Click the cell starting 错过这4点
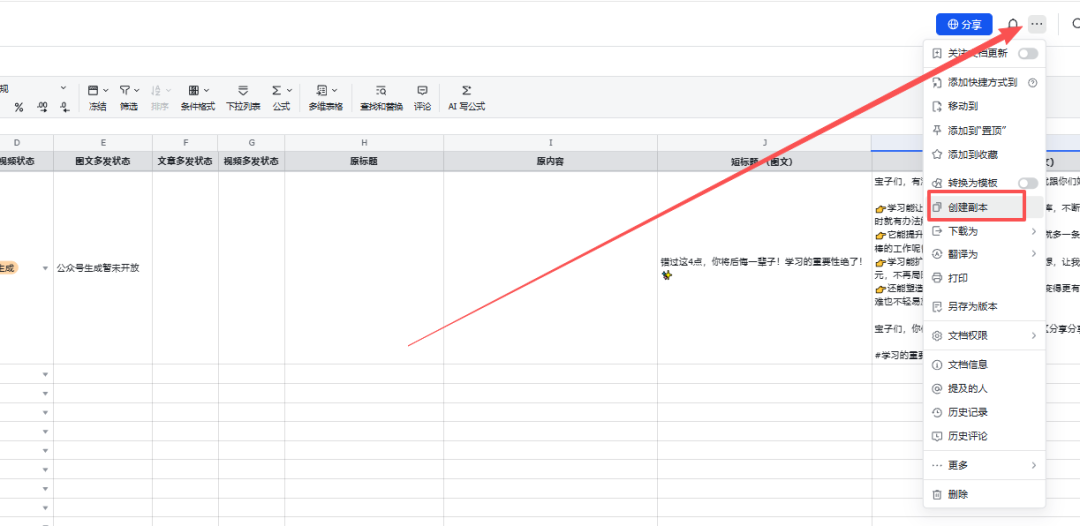The image size is (1080, 526). click(x=765, y=268)
